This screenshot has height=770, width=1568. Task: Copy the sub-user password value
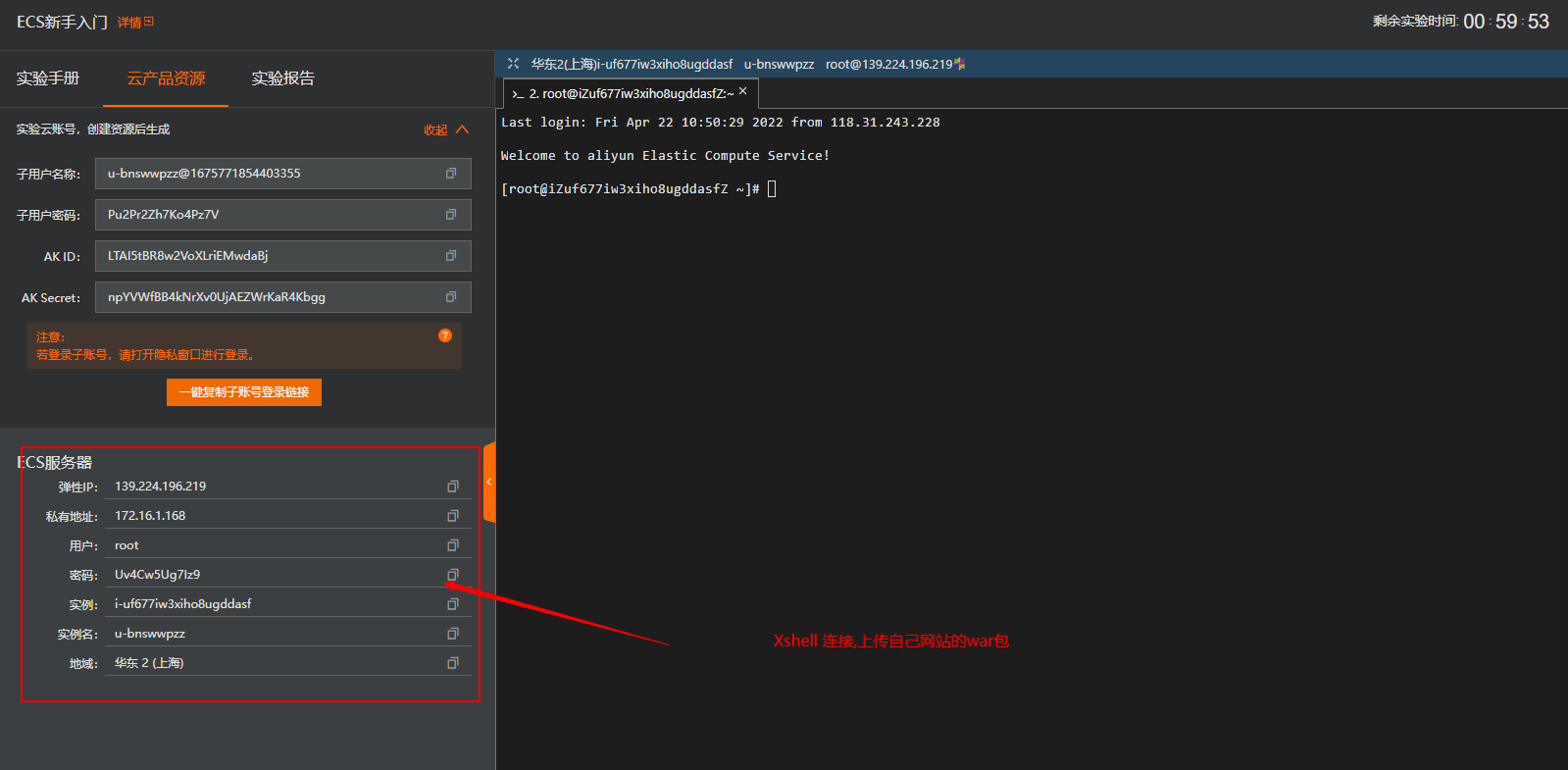pos(451,215)
